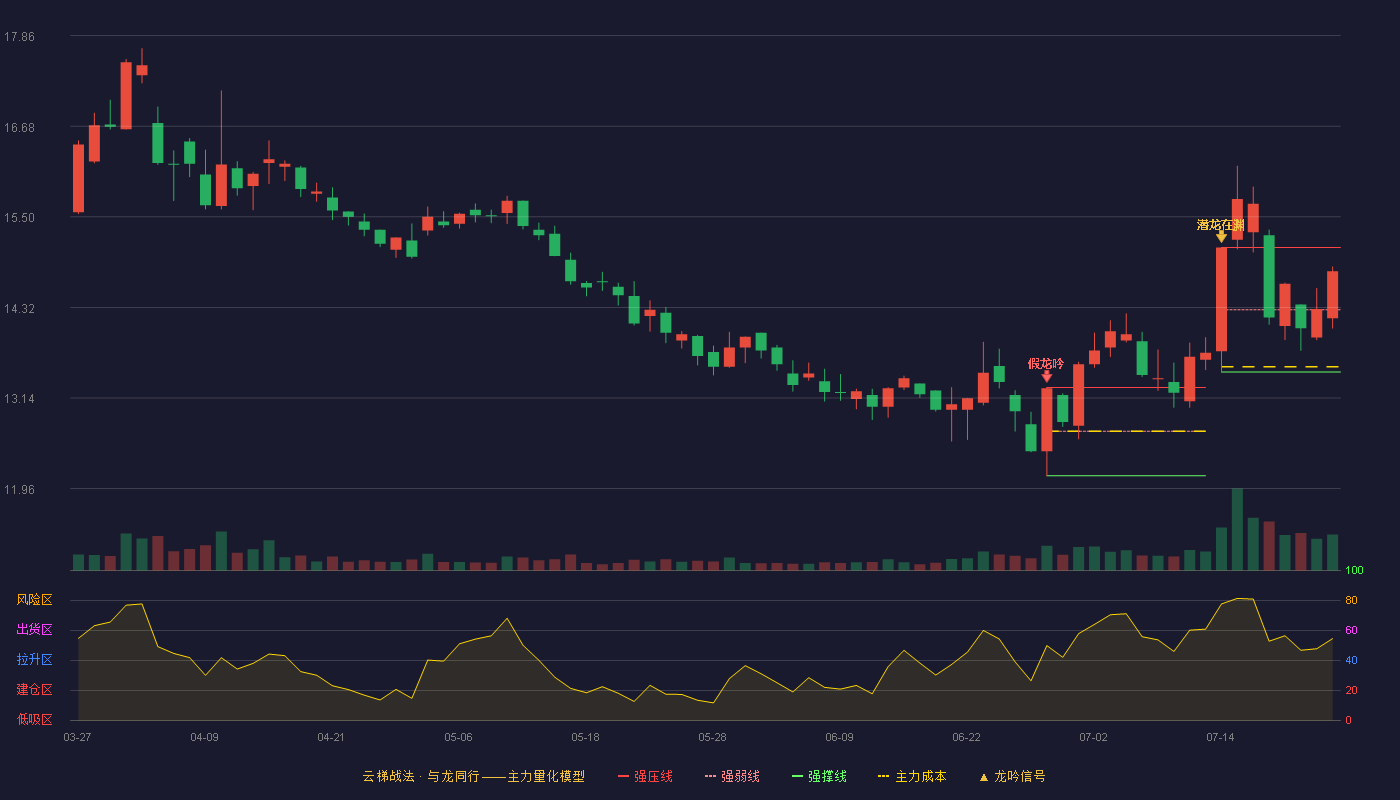Toggle the 强压线 legend entry
The height and width of the screenshot is (800, 1400).
tap(645, 776)
